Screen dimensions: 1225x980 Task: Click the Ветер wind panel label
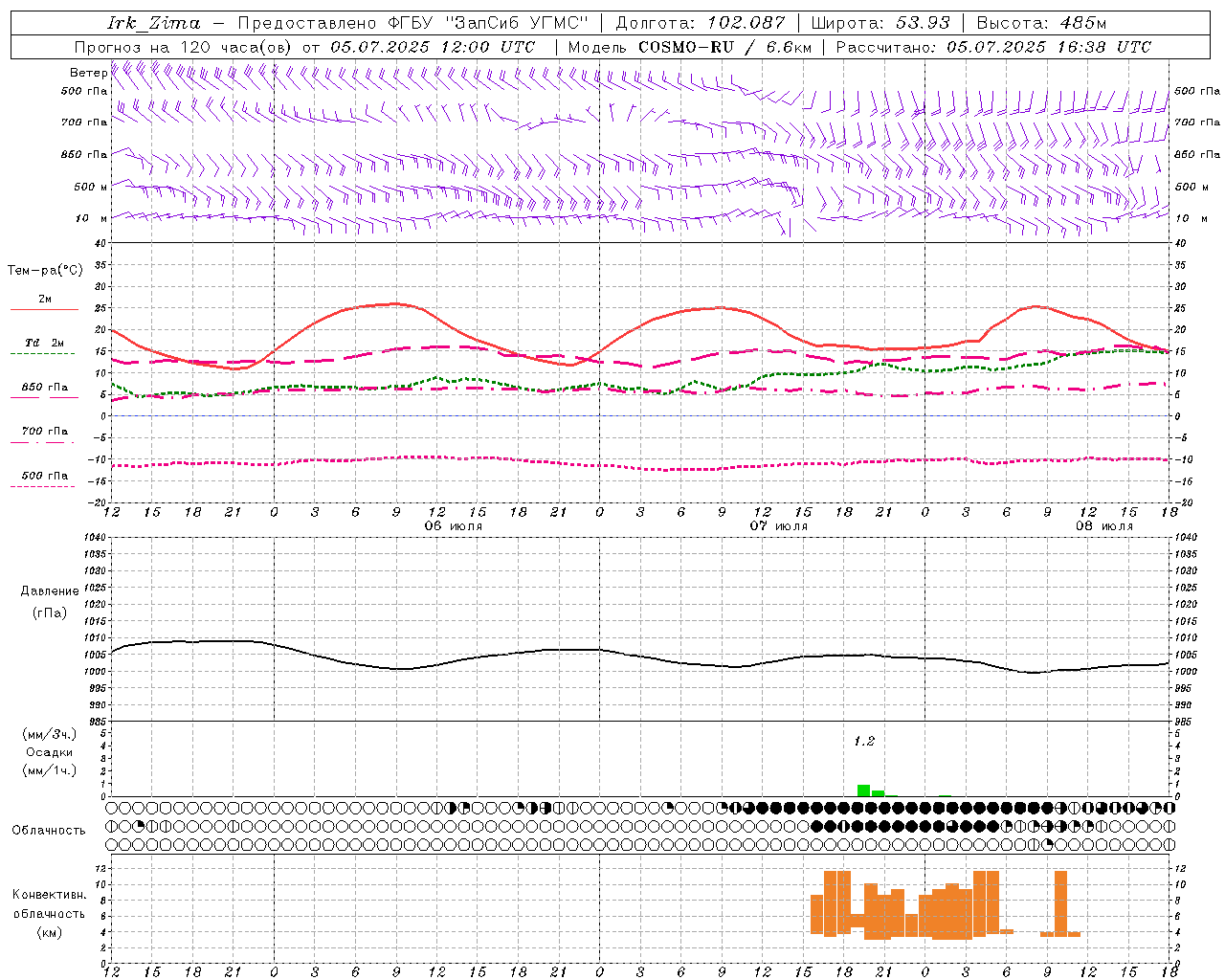(88, 73)
